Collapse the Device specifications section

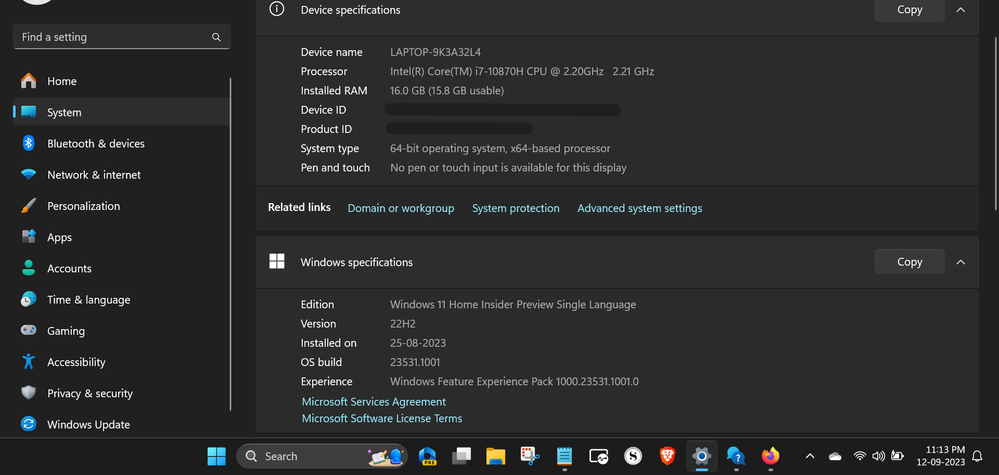961,10
